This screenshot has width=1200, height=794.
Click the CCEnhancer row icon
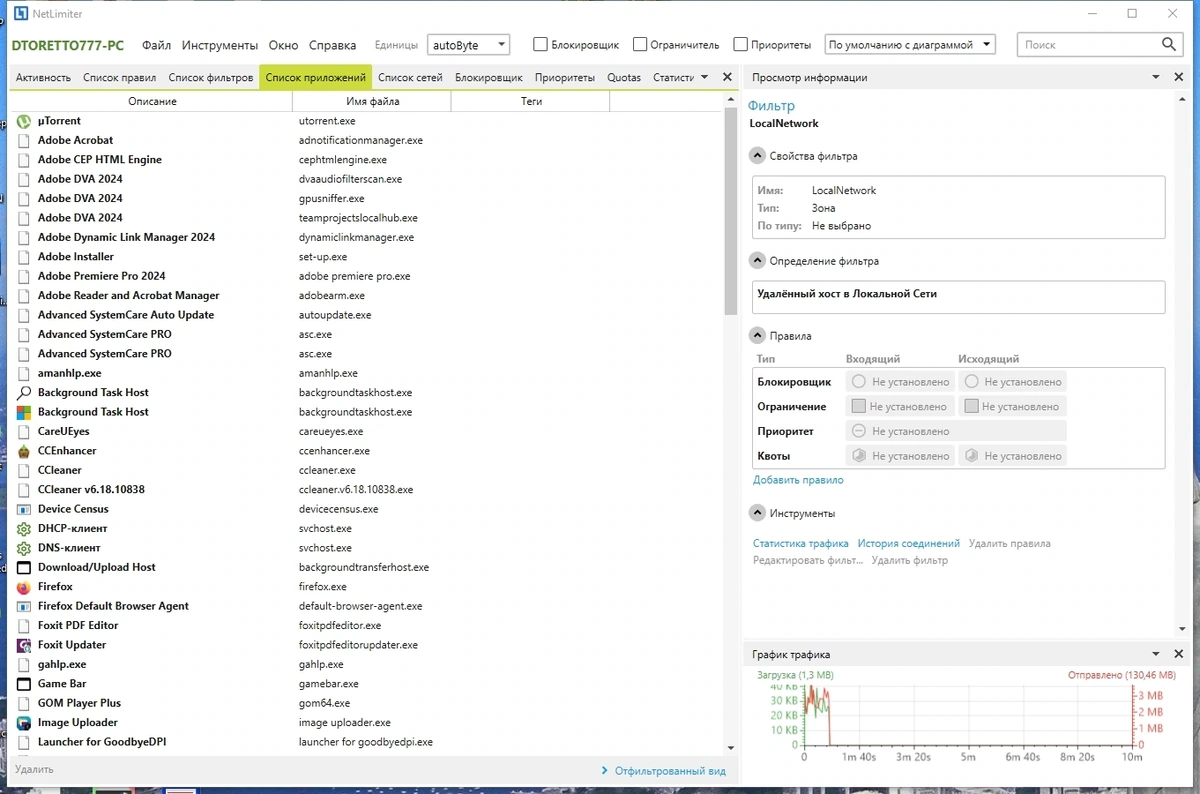[x=24, y=451]
